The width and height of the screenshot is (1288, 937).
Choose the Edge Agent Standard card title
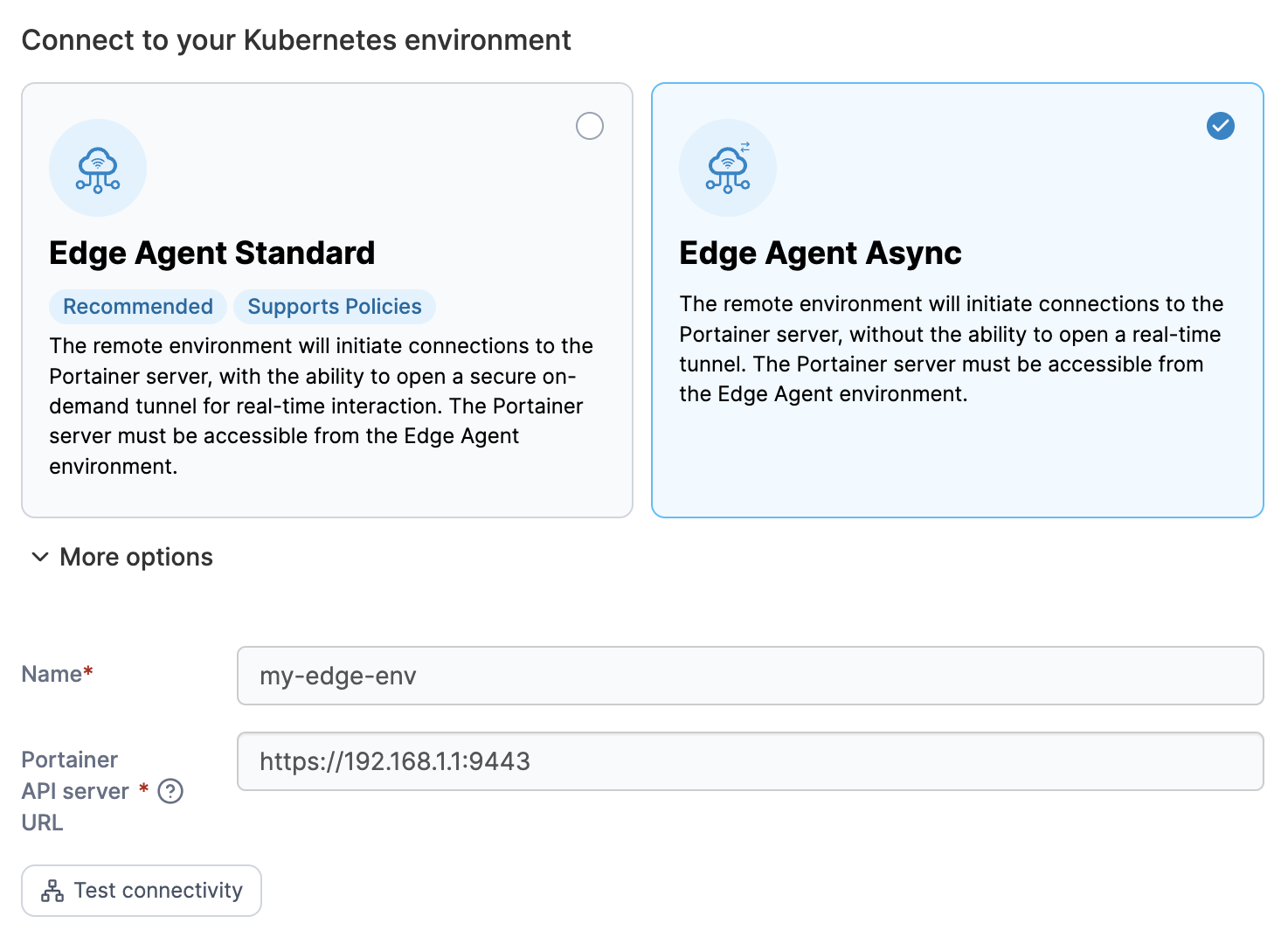pyautogui.click(x=212, y=253)
